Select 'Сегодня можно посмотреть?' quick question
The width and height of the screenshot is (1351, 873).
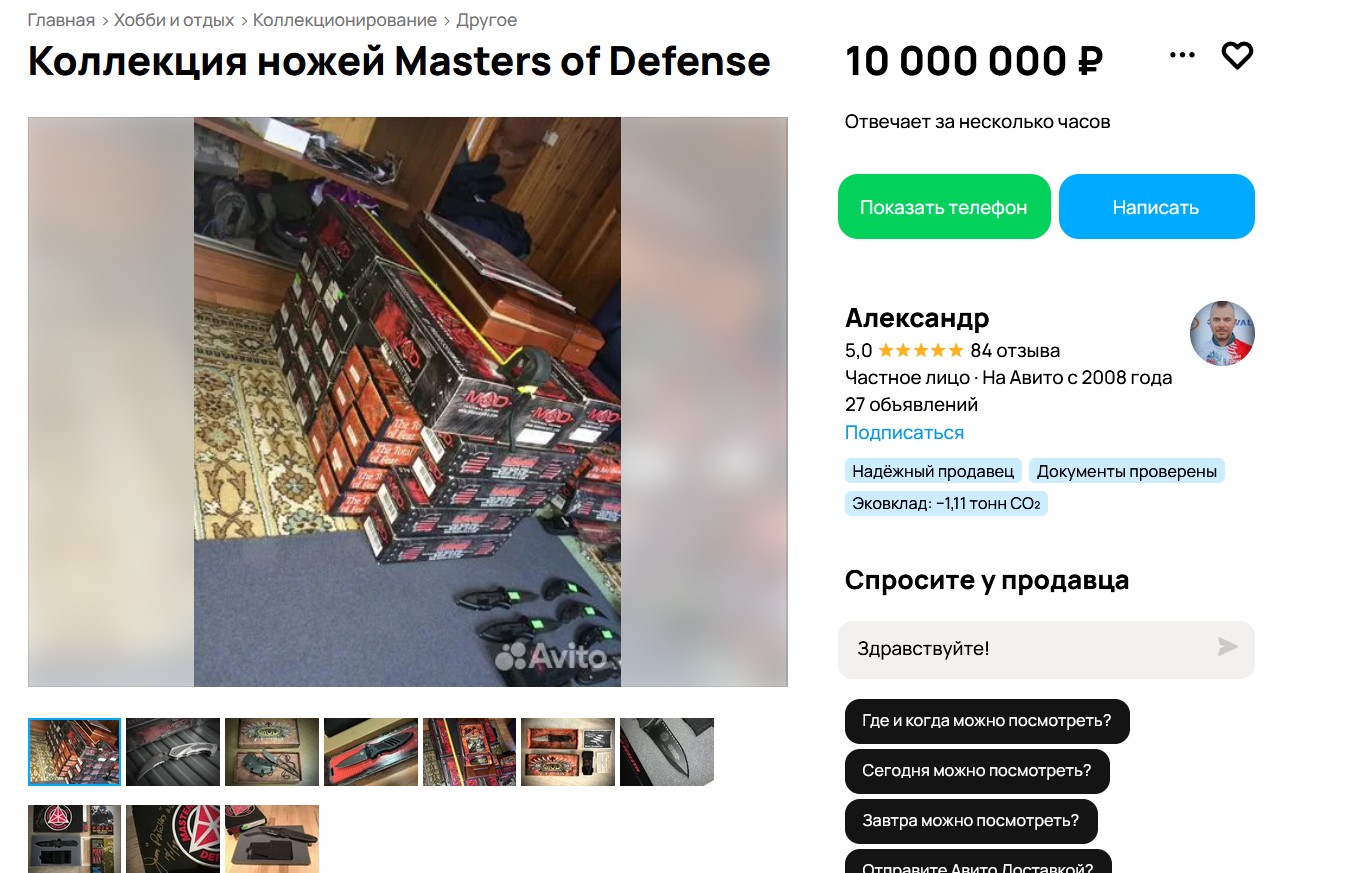(x=977, y=771)
